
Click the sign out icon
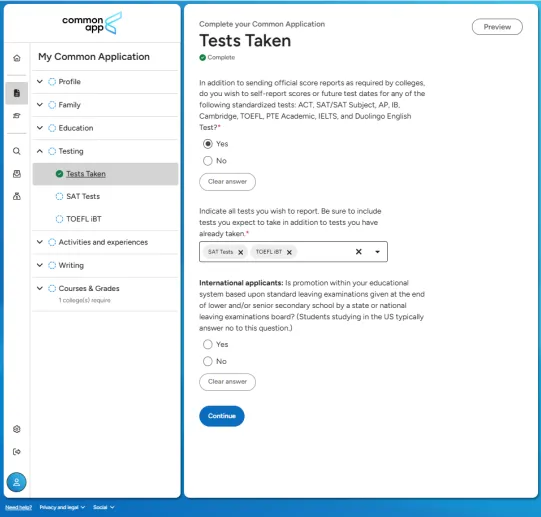click(17, 452)
